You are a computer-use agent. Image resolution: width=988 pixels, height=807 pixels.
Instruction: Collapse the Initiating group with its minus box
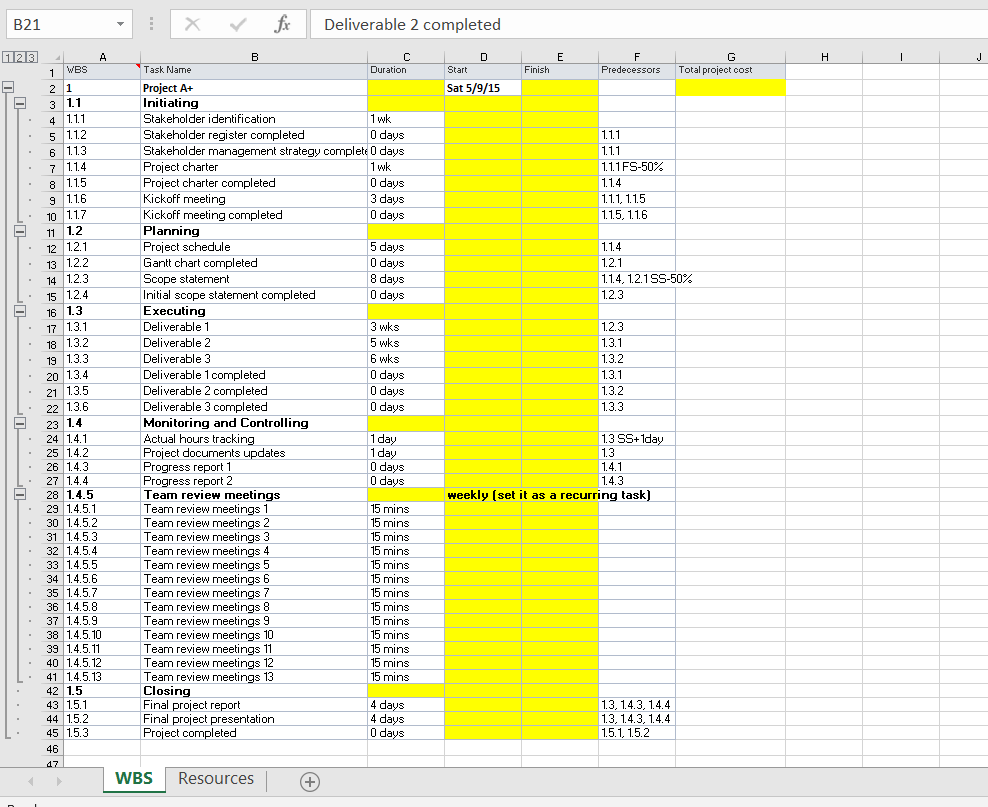[22, 103]
